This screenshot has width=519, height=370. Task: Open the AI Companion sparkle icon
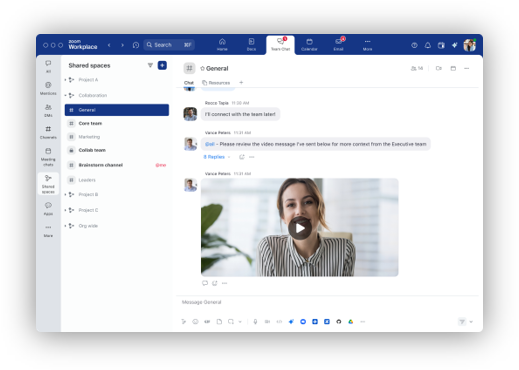pyautogui.click(x=455, y=45)
